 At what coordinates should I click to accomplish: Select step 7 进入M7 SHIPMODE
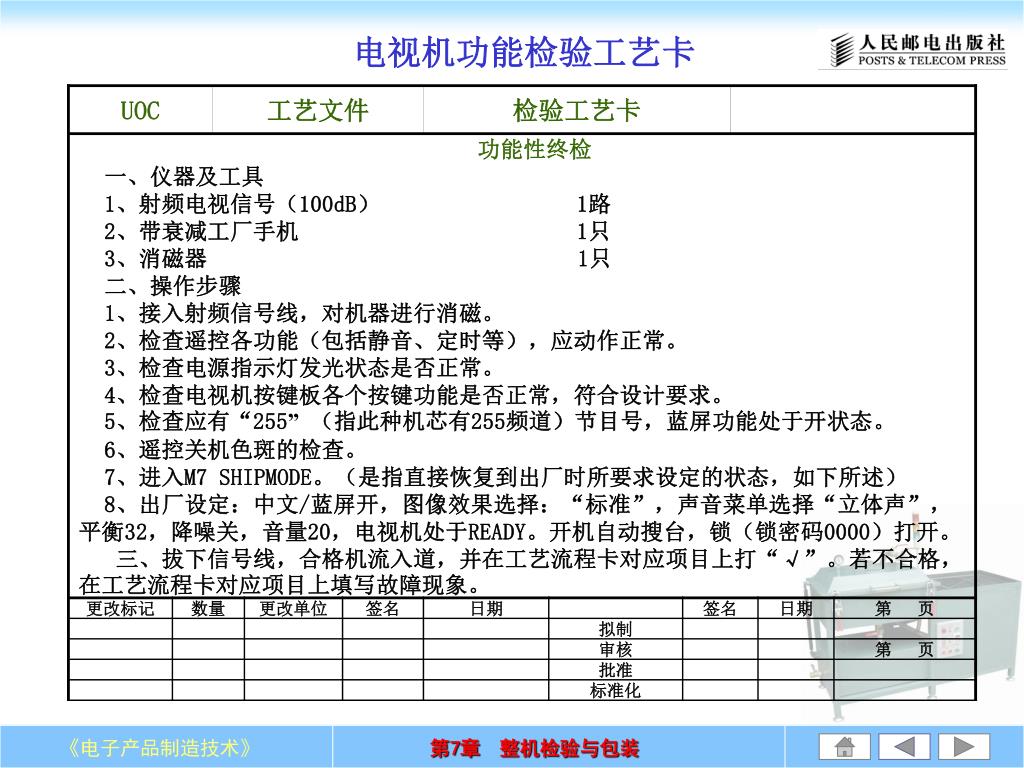click(x=501, y=477)
